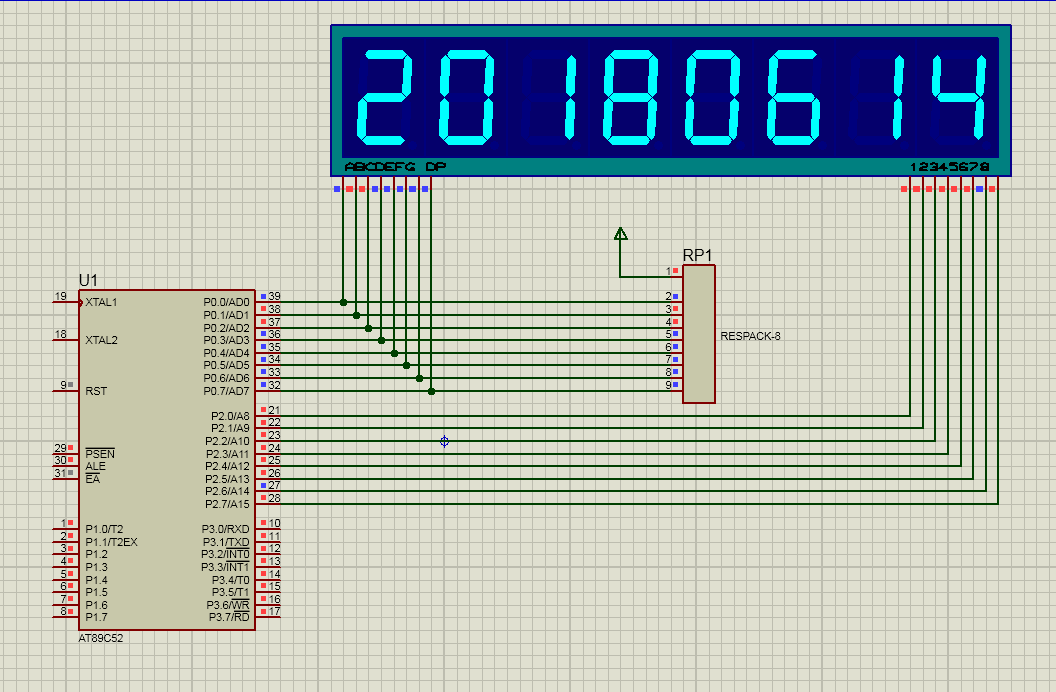The width and height of the screenshot is (1056, 692).
Task: Click the P2.7/A15 pin label
Action: pos(228,504)
